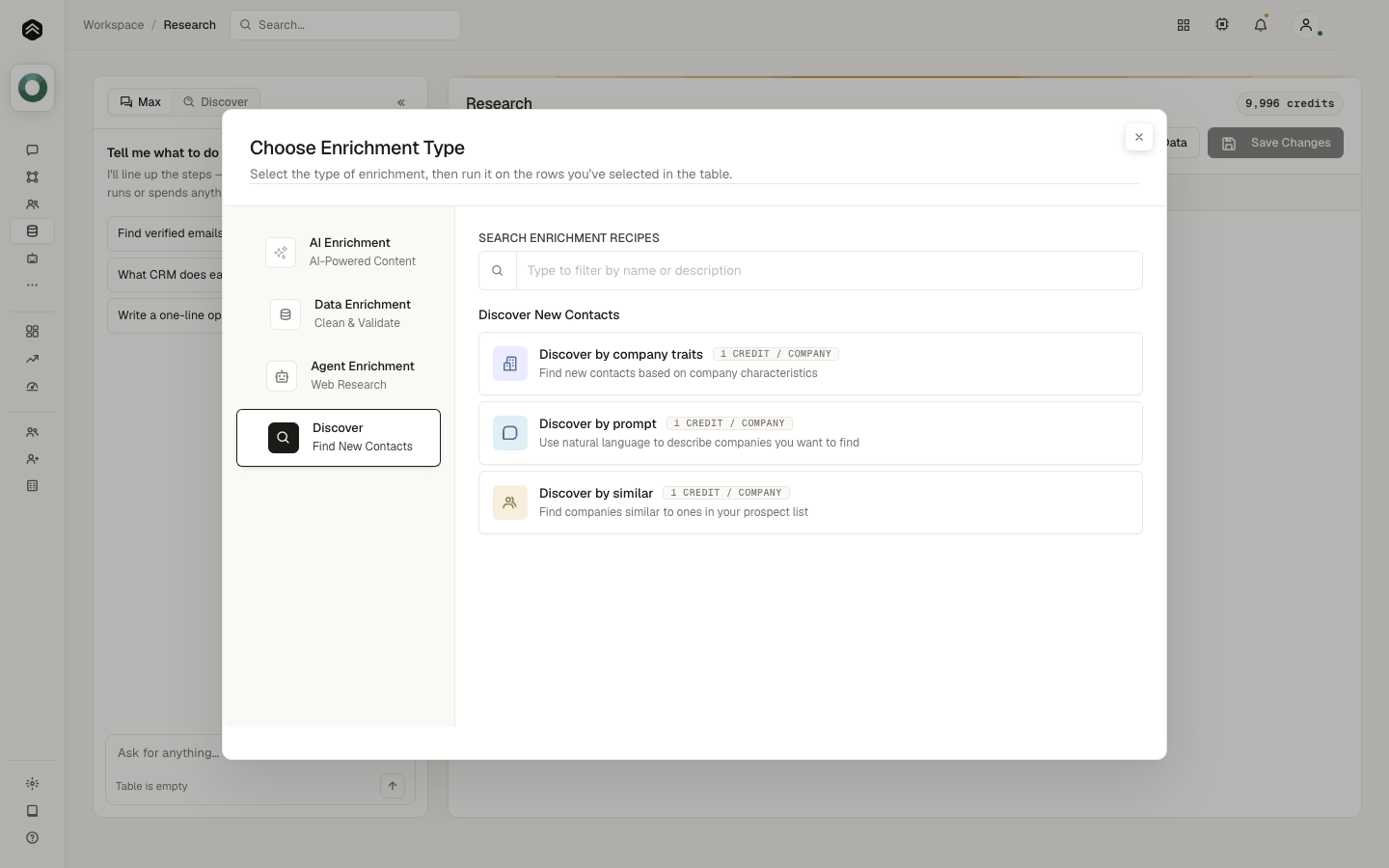Click the people icon for Discover by similar
The height and width of the screenshot is (868, 1389).
(510, 502)
